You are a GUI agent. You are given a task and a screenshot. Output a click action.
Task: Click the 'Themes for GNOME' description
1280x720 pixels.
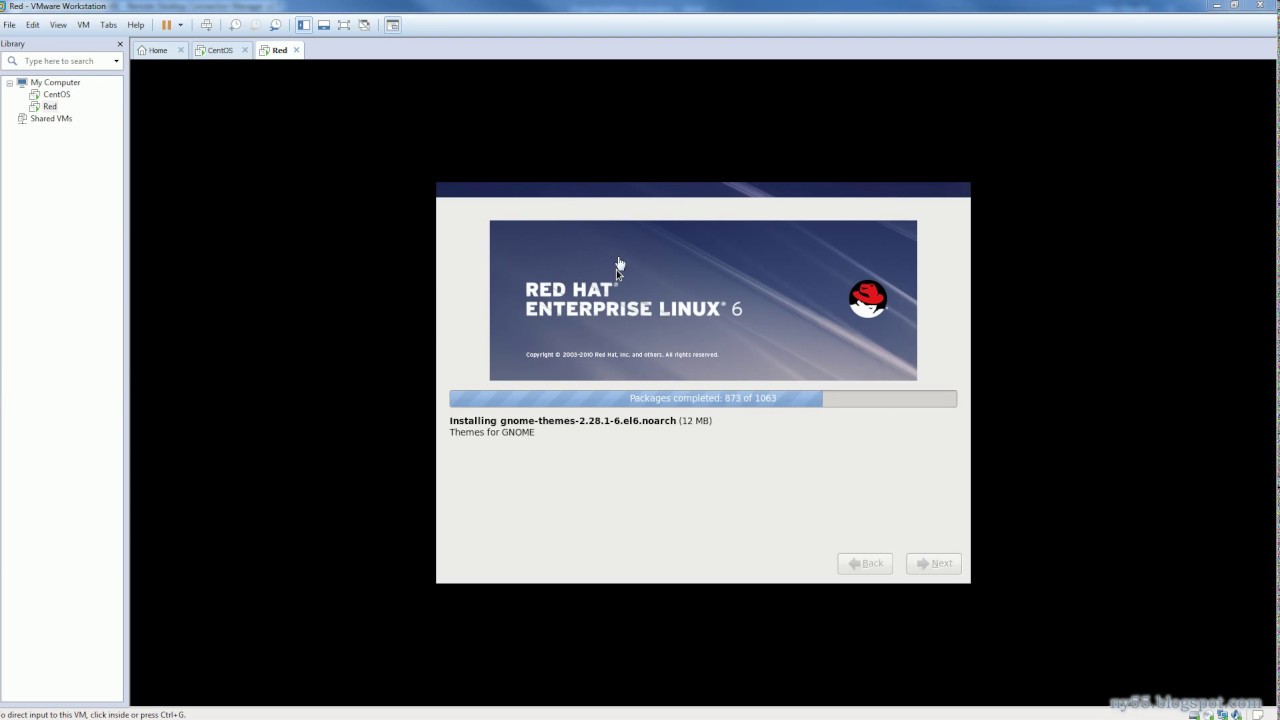492,433
